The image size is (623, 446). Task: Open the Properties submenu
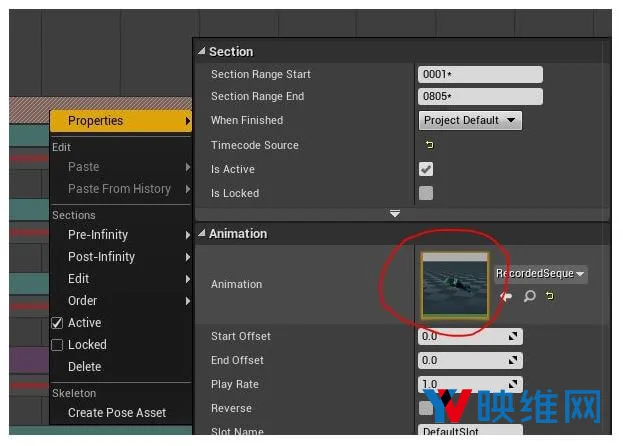(121, 121)
